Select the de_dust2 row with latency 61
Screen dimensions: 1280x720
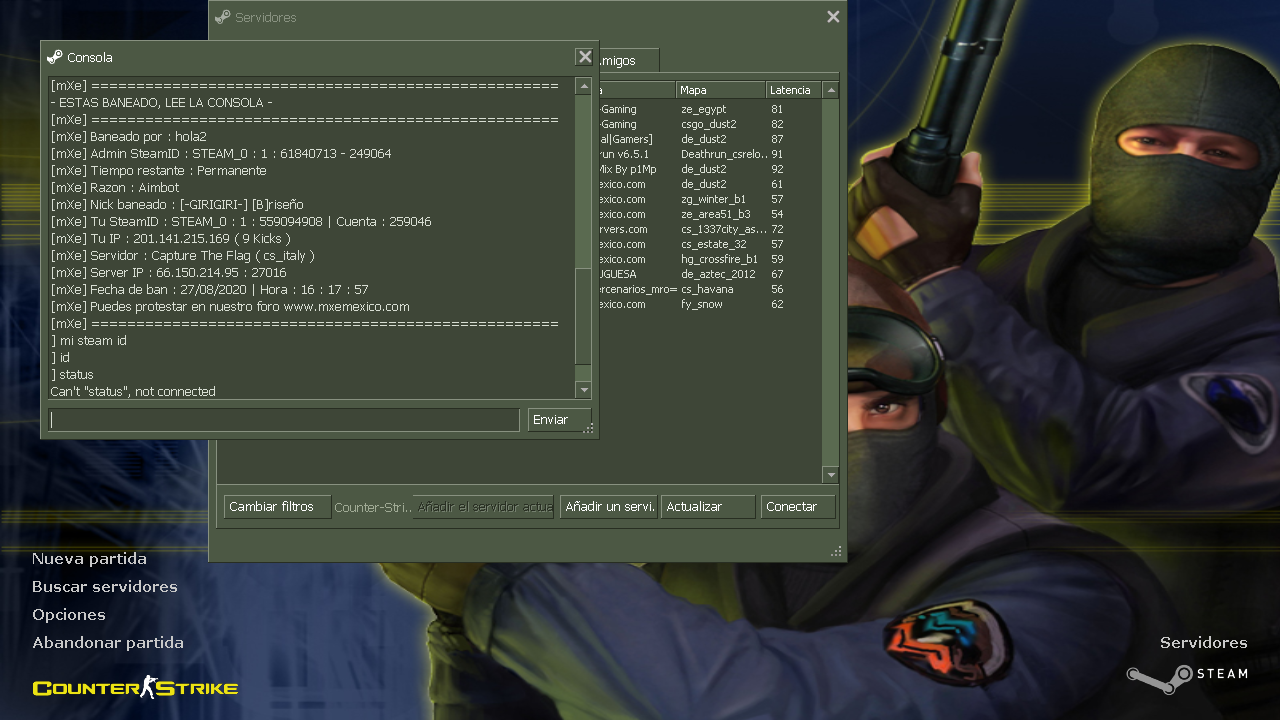(710, 184)
